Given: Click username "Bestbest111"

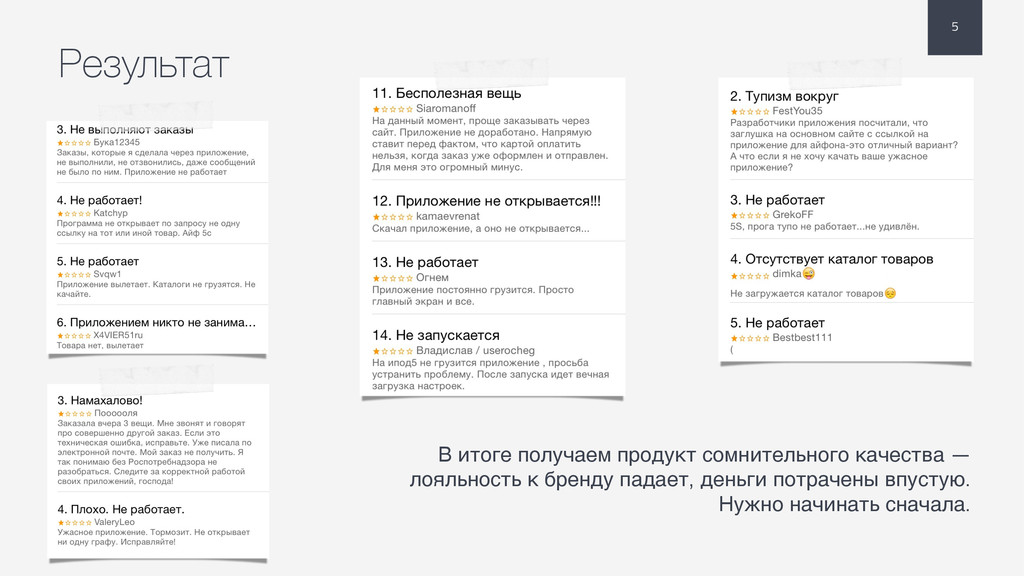Looking at the screenshot, I should tap(802, 338).
